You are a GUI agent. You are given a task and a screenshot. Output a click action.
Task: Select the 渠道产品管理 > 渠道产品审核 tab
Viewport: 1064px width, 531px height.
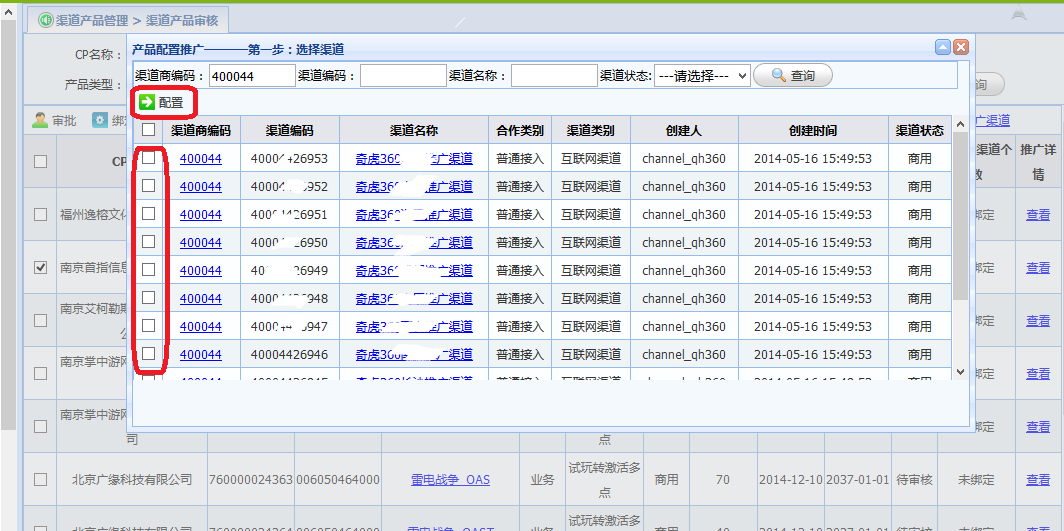(128, 20)
